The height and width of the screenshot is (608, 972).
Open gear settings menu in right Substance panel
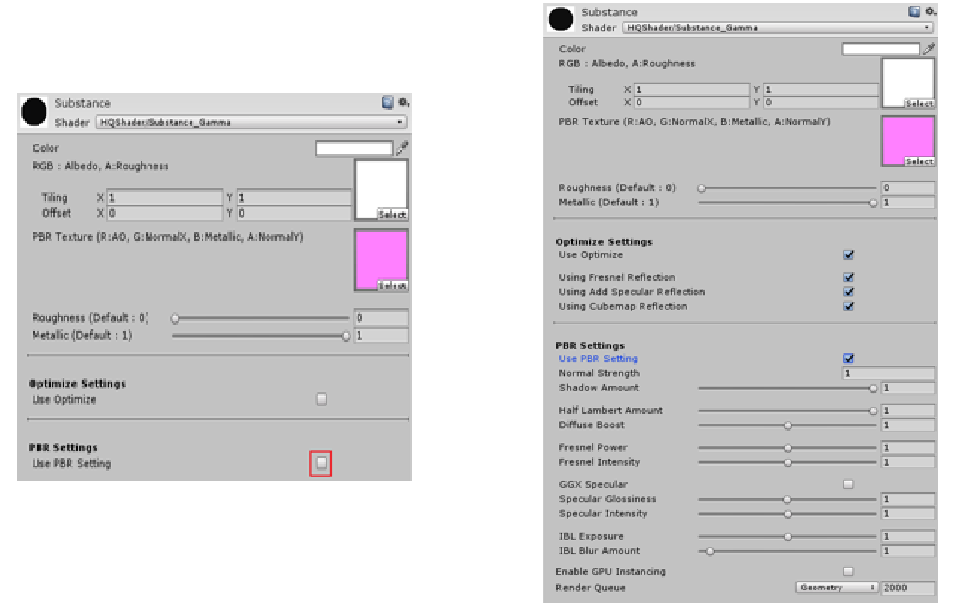click(930, 11)
